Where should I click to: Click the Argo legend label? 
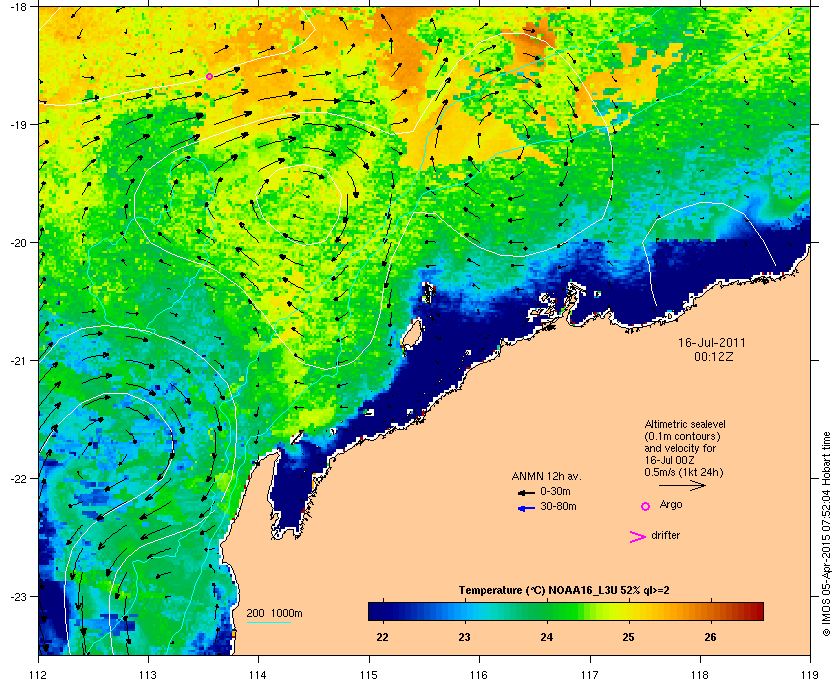pos(671,505)
